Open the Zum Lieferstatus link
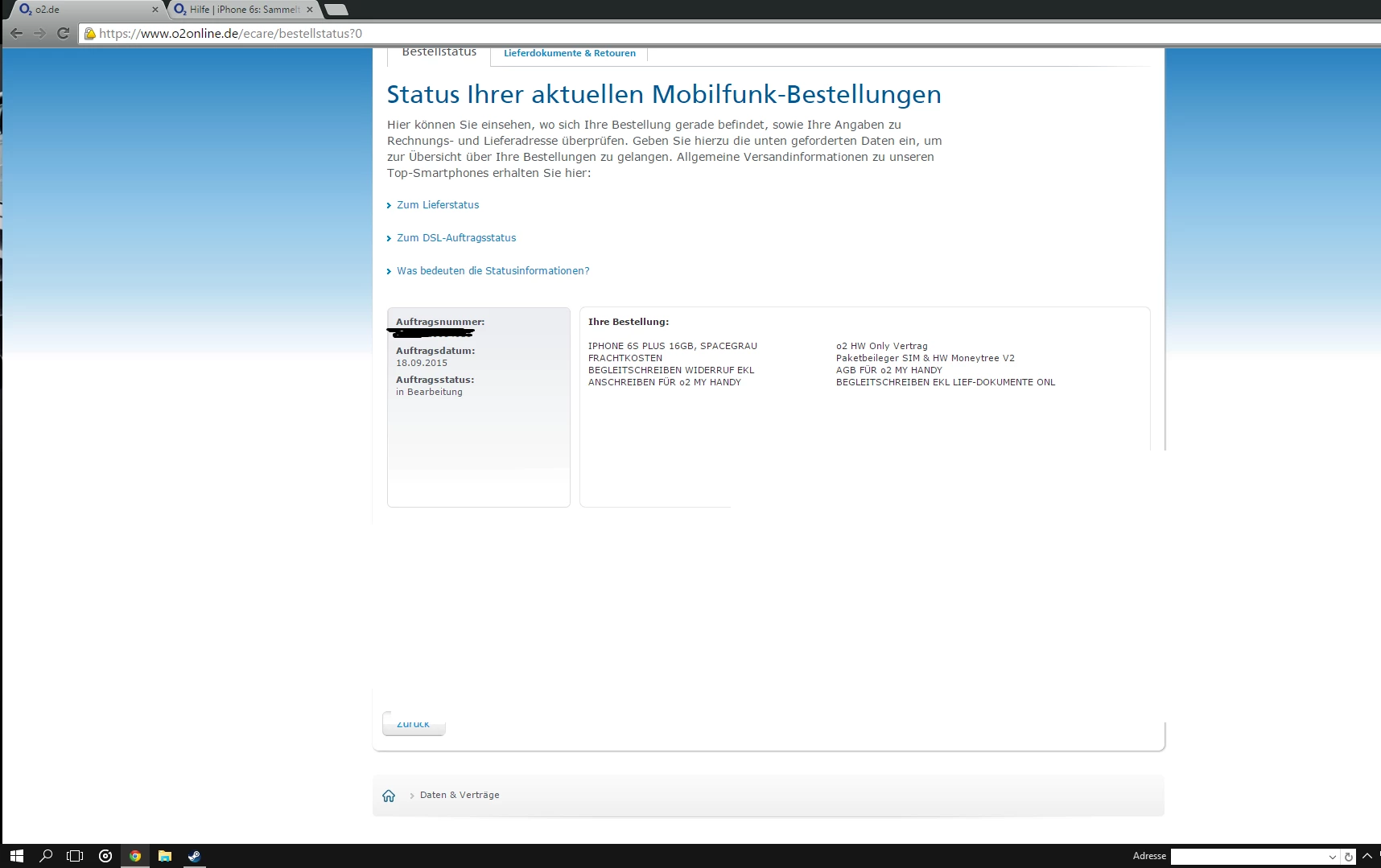1381x868 pixels. (x=438, y=205)
